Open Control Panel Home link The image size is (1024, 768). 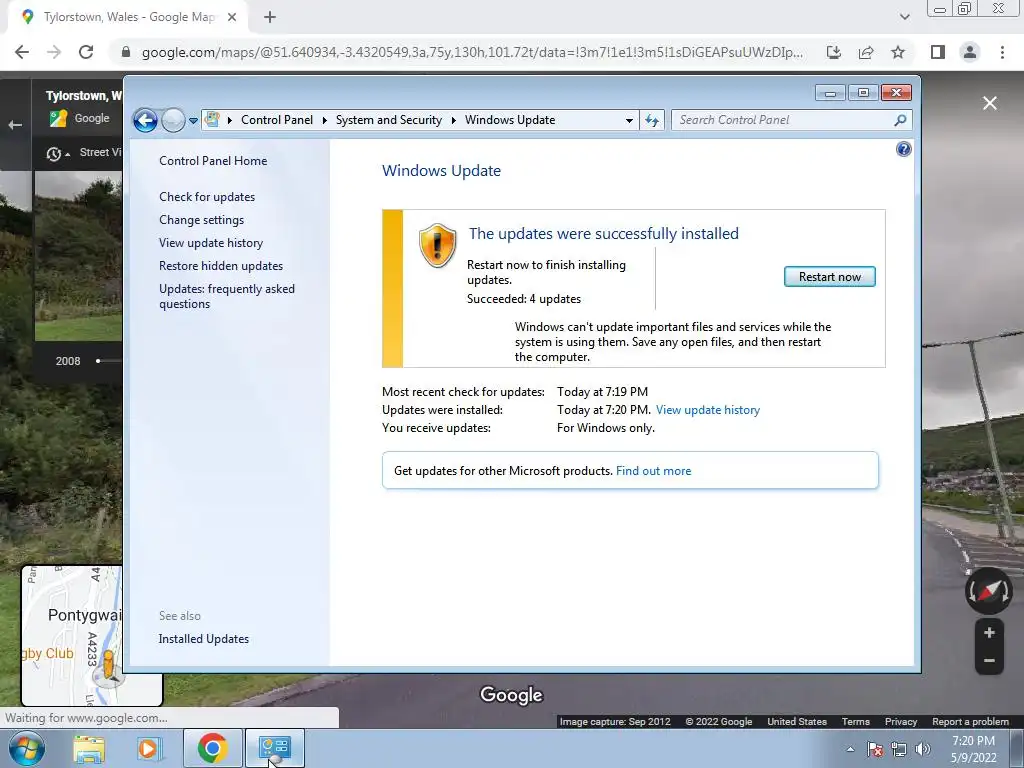click(213, 161)
